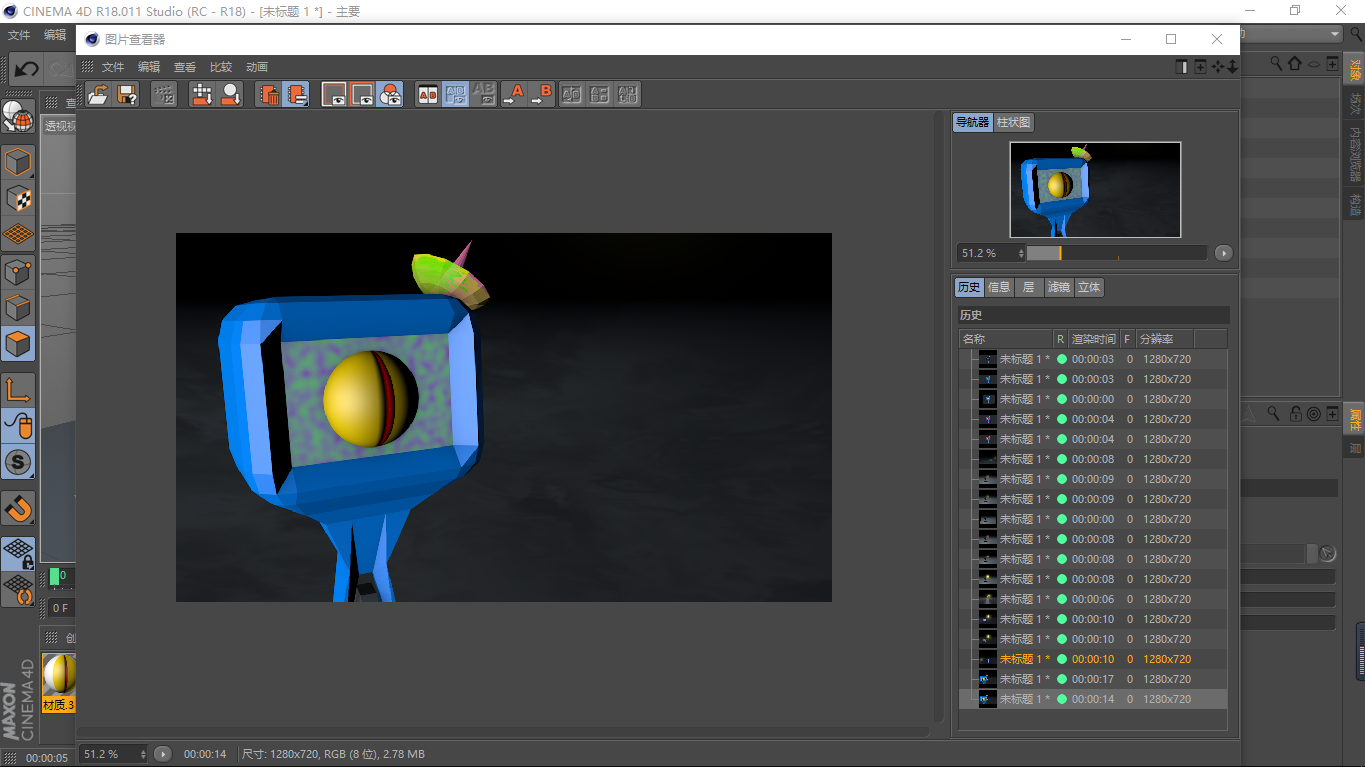This screenshot has height=767, width=1365.
Task: Toggle the locked workplane grid icon
Action: click(x=18, y=551)
